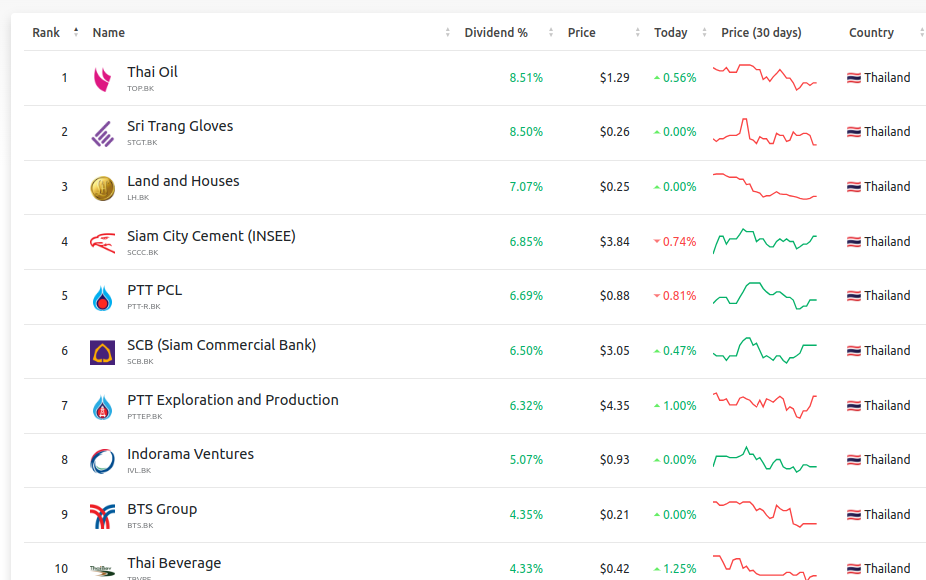The image size is (926, 580).
Task: Sort the table by Rank column
Action: pos(47,33)
